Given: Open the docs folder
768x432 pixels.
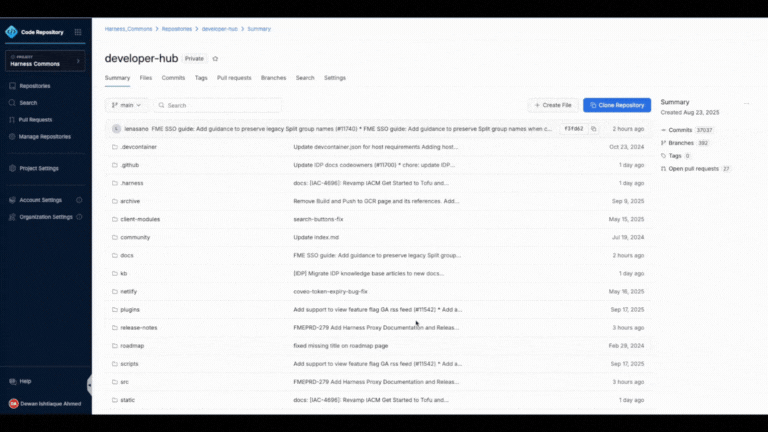Looking at the screenshot, I should [x=127, y=256].
